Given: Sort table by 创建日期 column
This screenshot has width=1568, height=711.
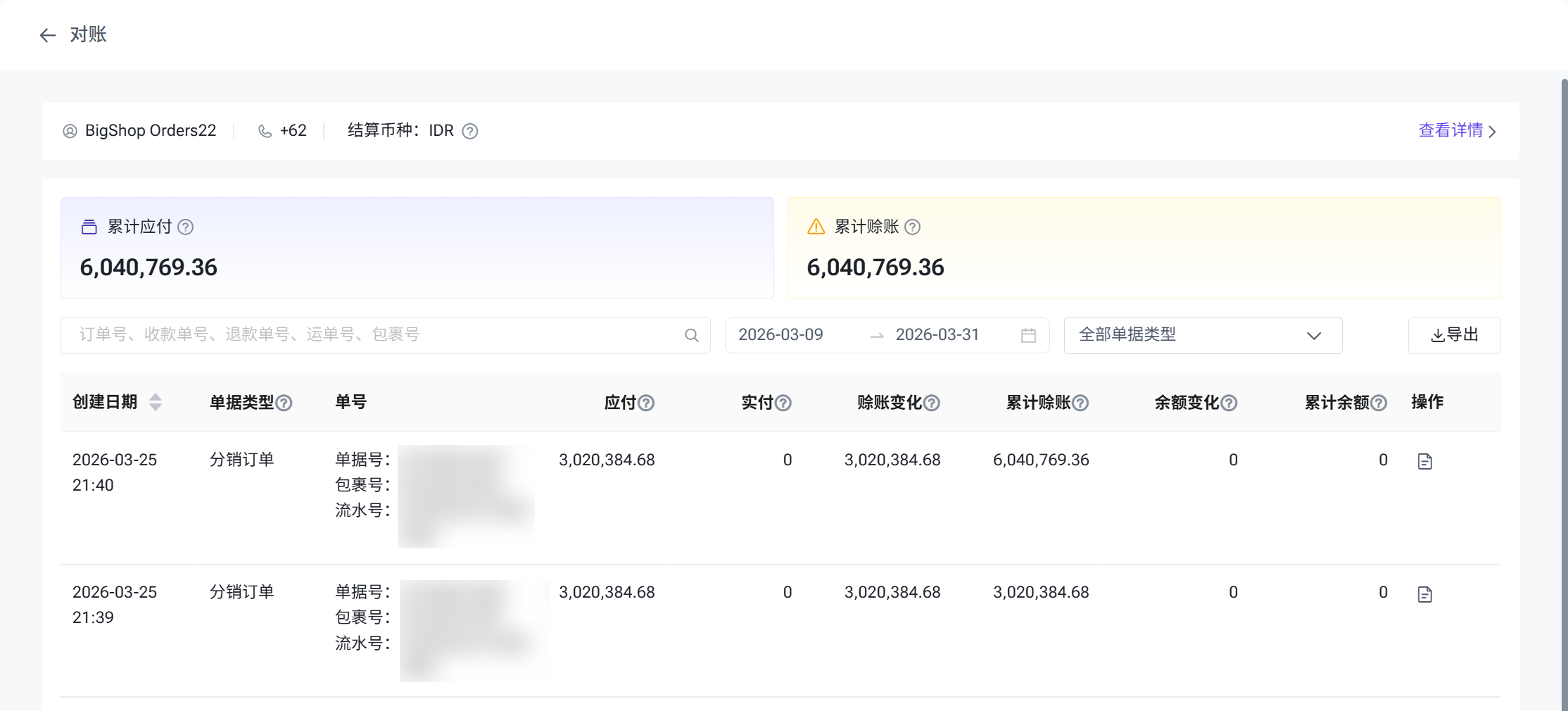Looking at the screenshot, I should (156, 403).
